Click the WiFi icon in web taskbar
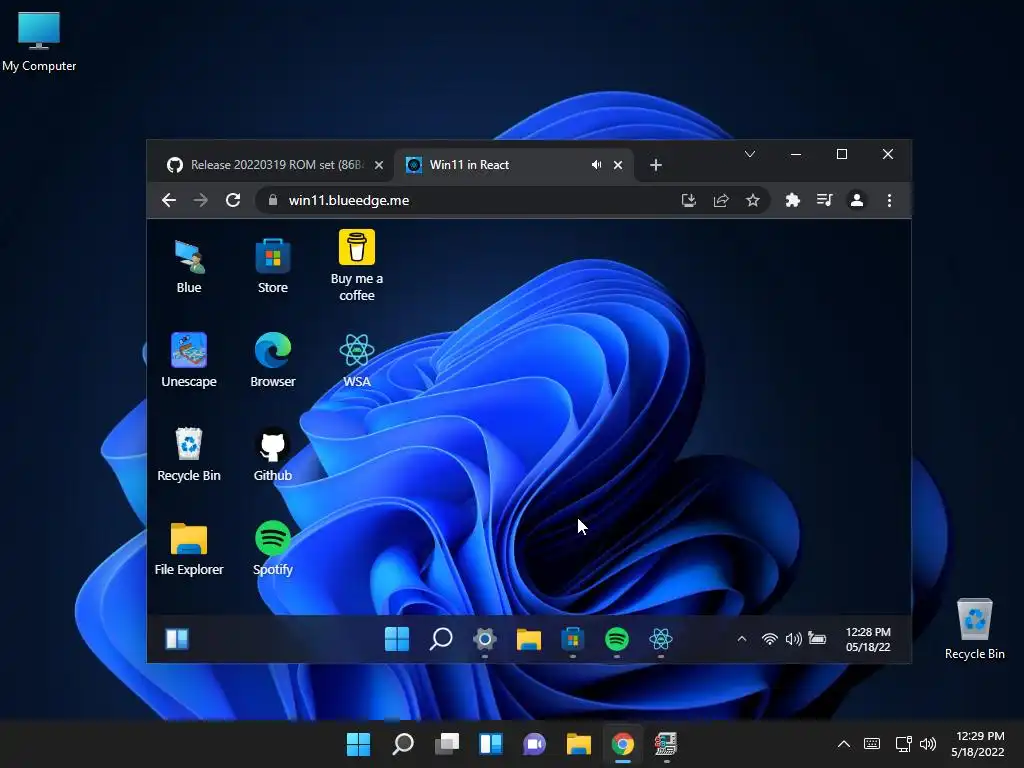The height and width of the screenshot is (768, 1024). point(770,639)
